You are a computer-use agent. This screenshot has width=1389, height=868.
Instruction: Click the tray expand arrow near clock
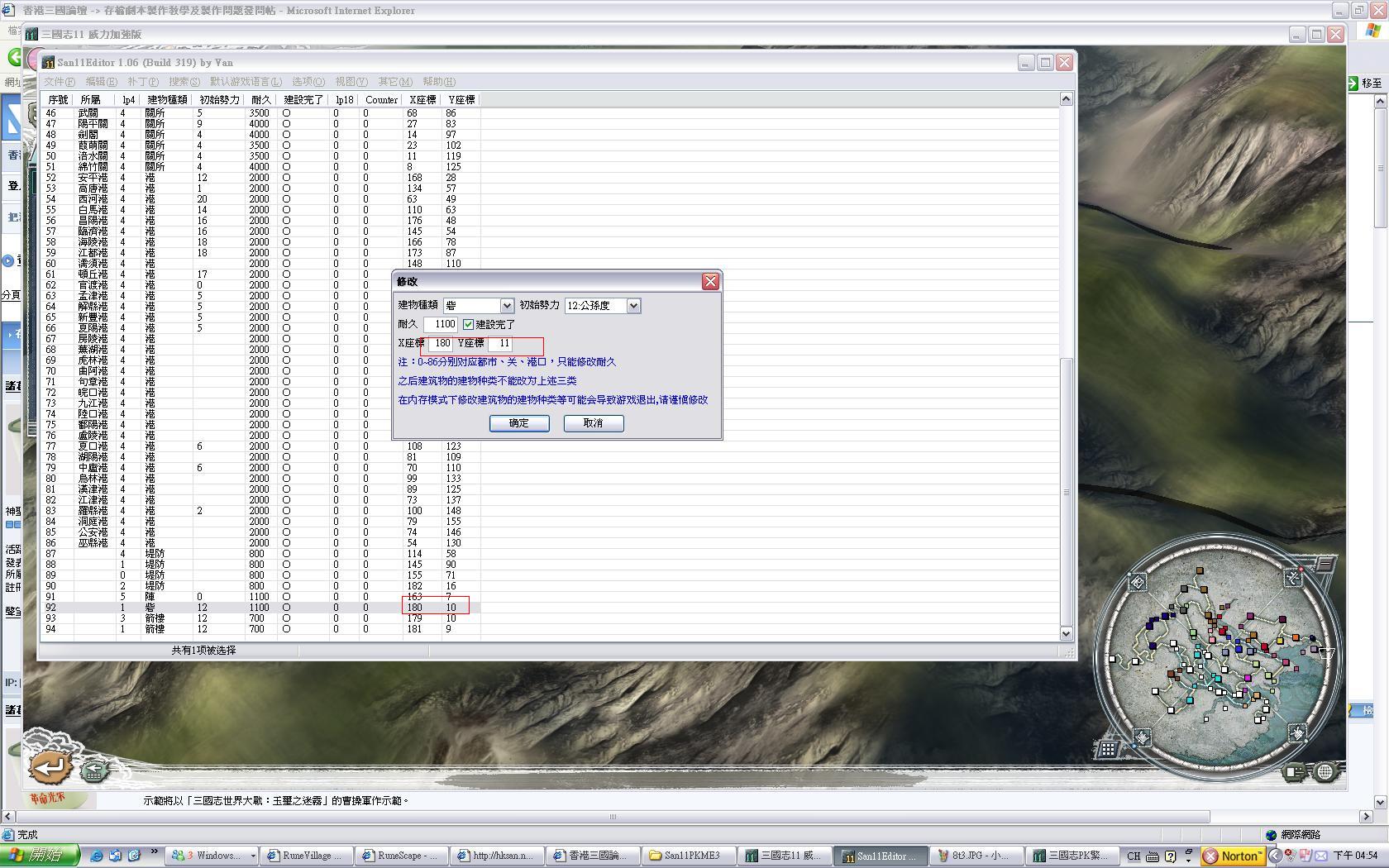click(x=1275, y=856)
